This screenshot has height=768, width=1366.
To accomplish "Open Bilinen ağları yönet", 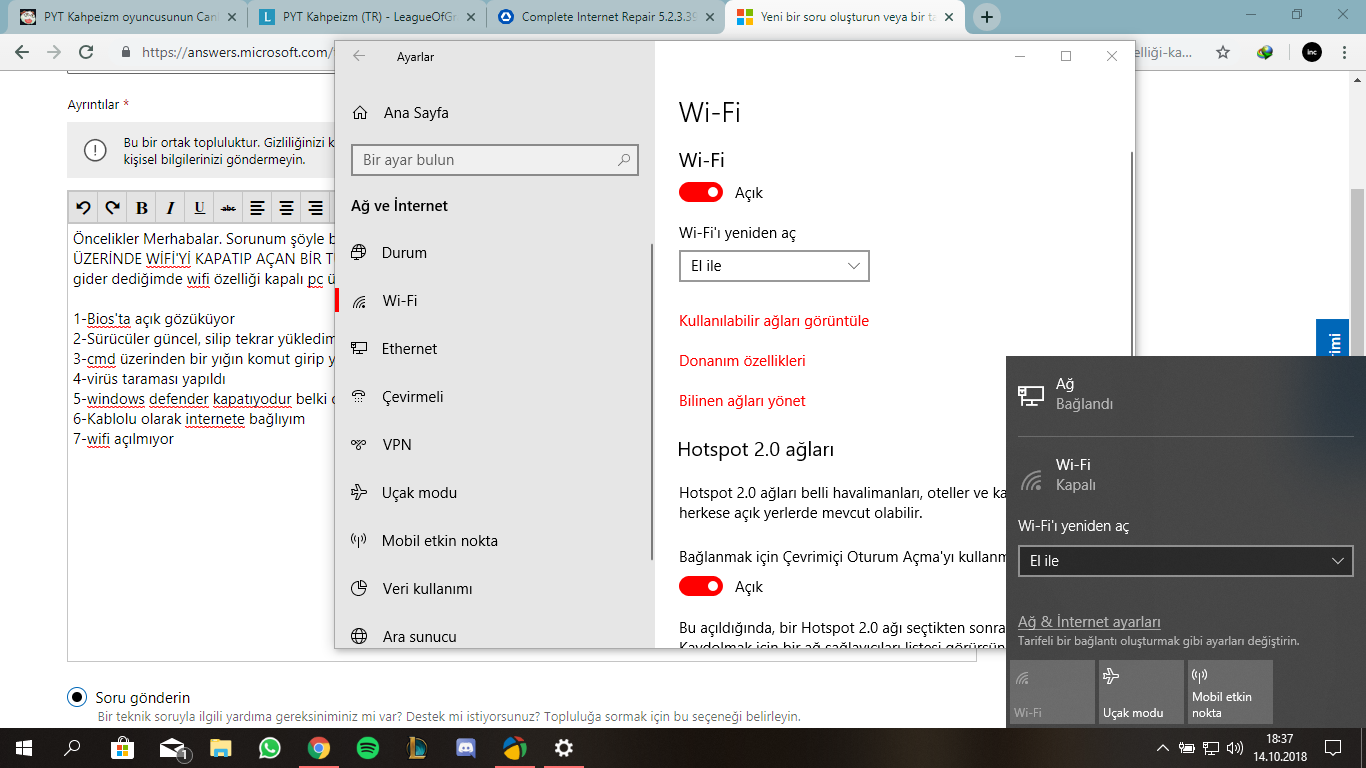I will pyautogui.click(x=745, y=400).
